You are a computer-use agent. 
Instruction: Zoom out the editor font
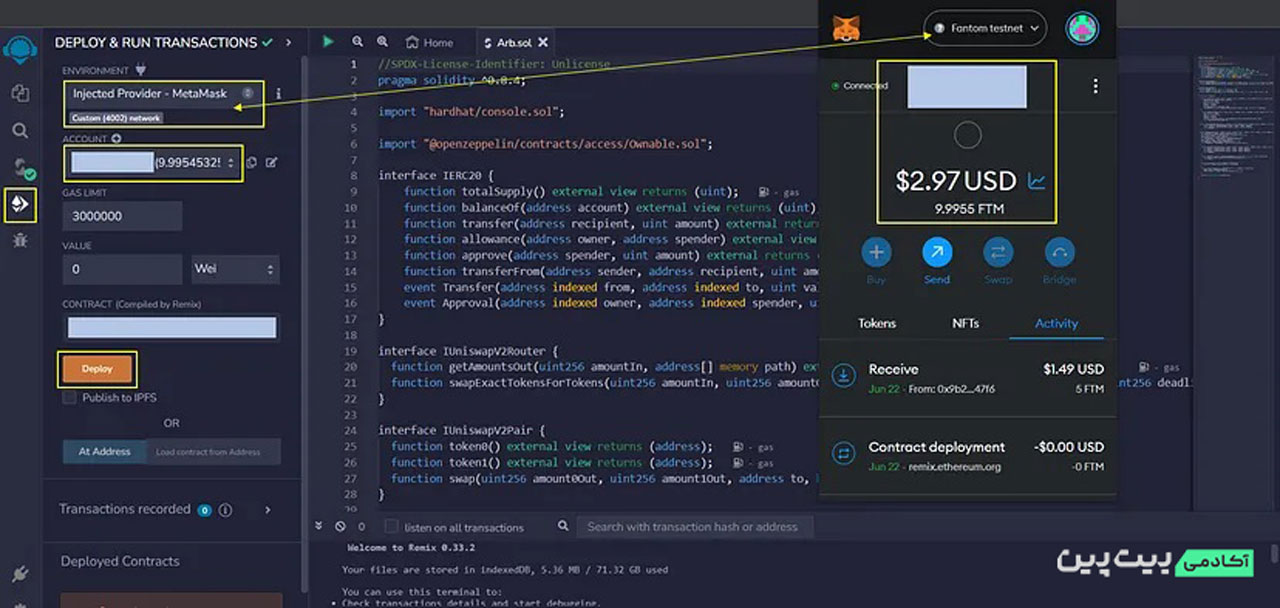click(x=357, y=42)
